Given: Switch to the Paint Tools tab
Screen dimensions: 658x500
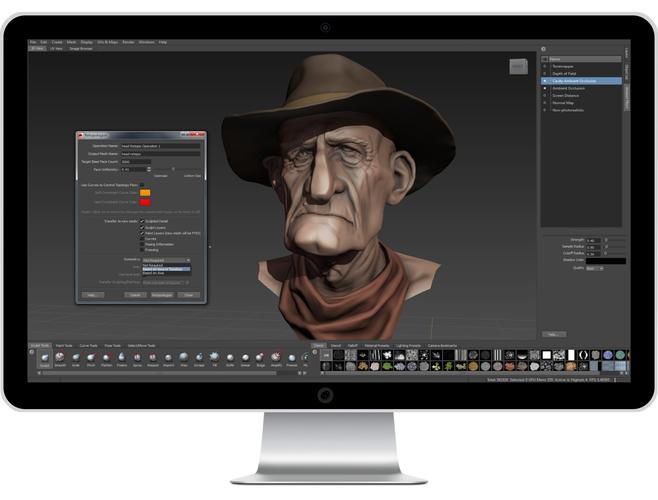Looking at the screenshot, I should coord(64,346).
